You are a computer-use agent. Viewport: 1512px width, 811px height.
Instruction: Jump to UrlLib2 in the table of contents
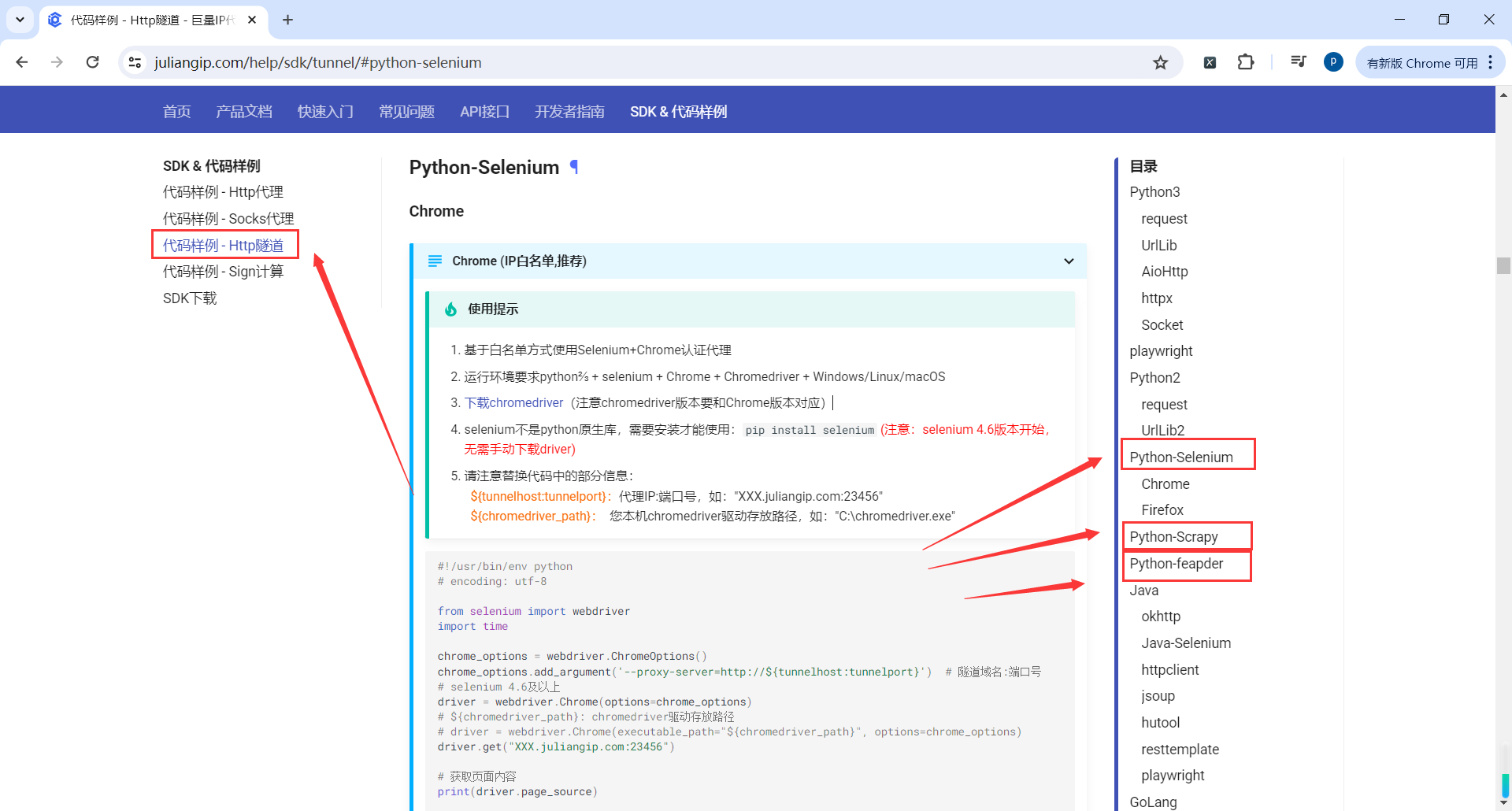click(x=1163, y=431)
